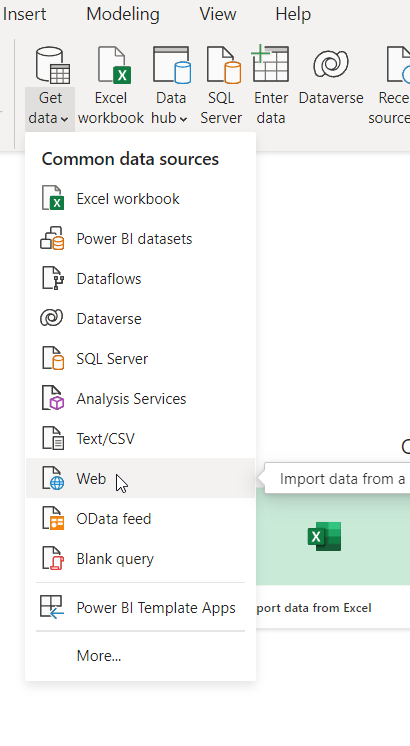Click the Blank query scroll icon
The height and width of the screenshot is (746, 410).
52,558
